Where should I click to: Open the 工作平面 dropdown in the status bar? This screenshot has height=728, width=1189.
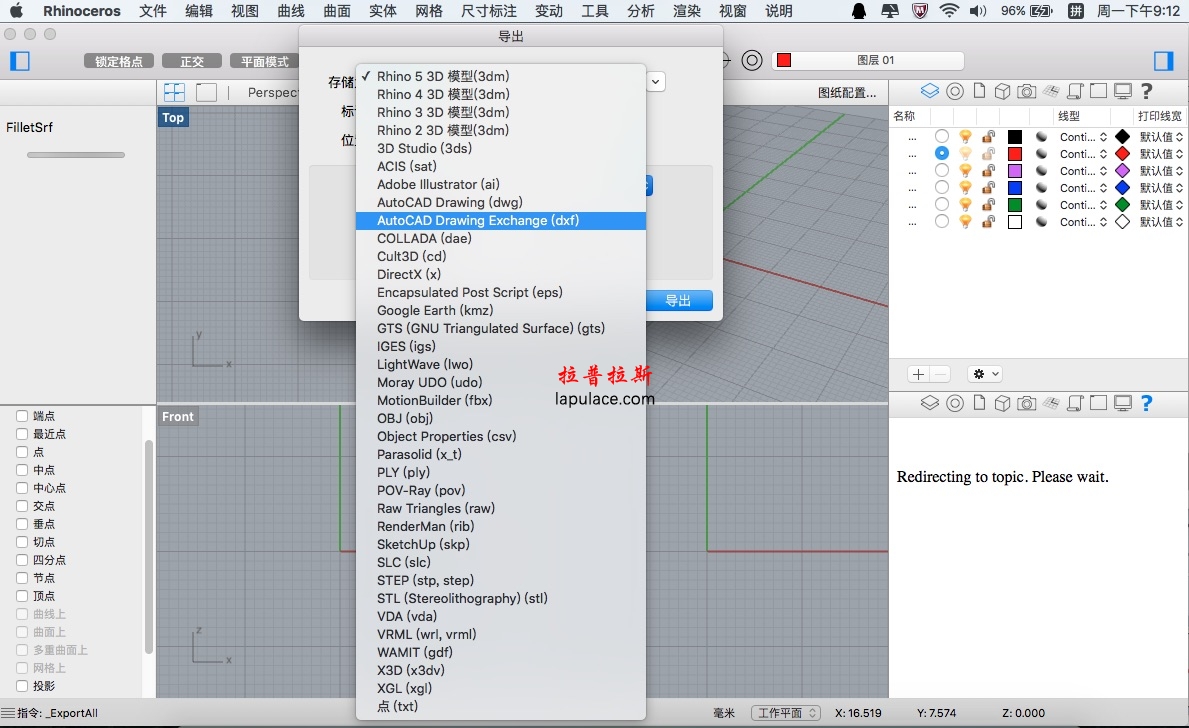[x=786, y=713]
